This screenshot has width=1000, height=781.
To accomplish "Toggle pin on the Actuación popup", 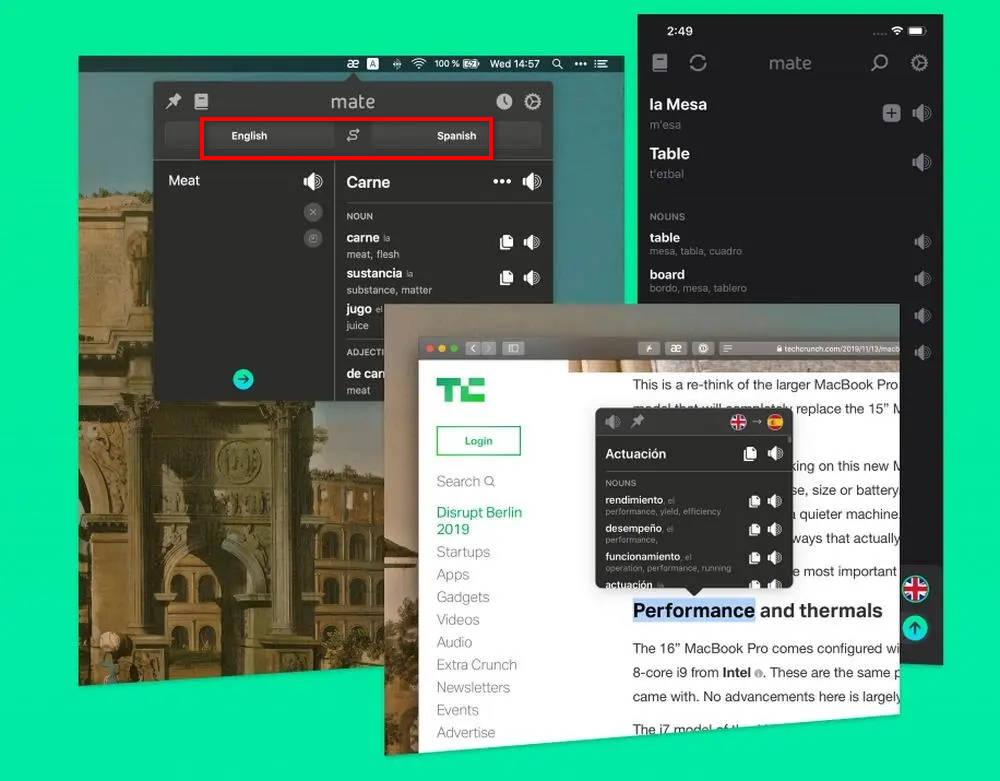I will (x=637, y=422).
